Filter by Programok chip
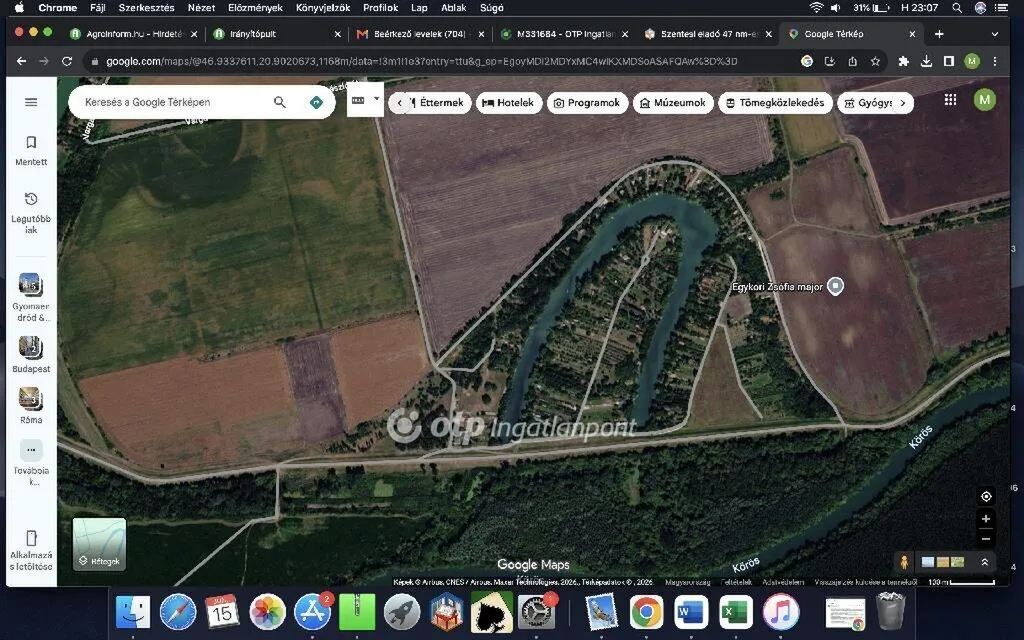1024x640 pixels. pos(587,103)
